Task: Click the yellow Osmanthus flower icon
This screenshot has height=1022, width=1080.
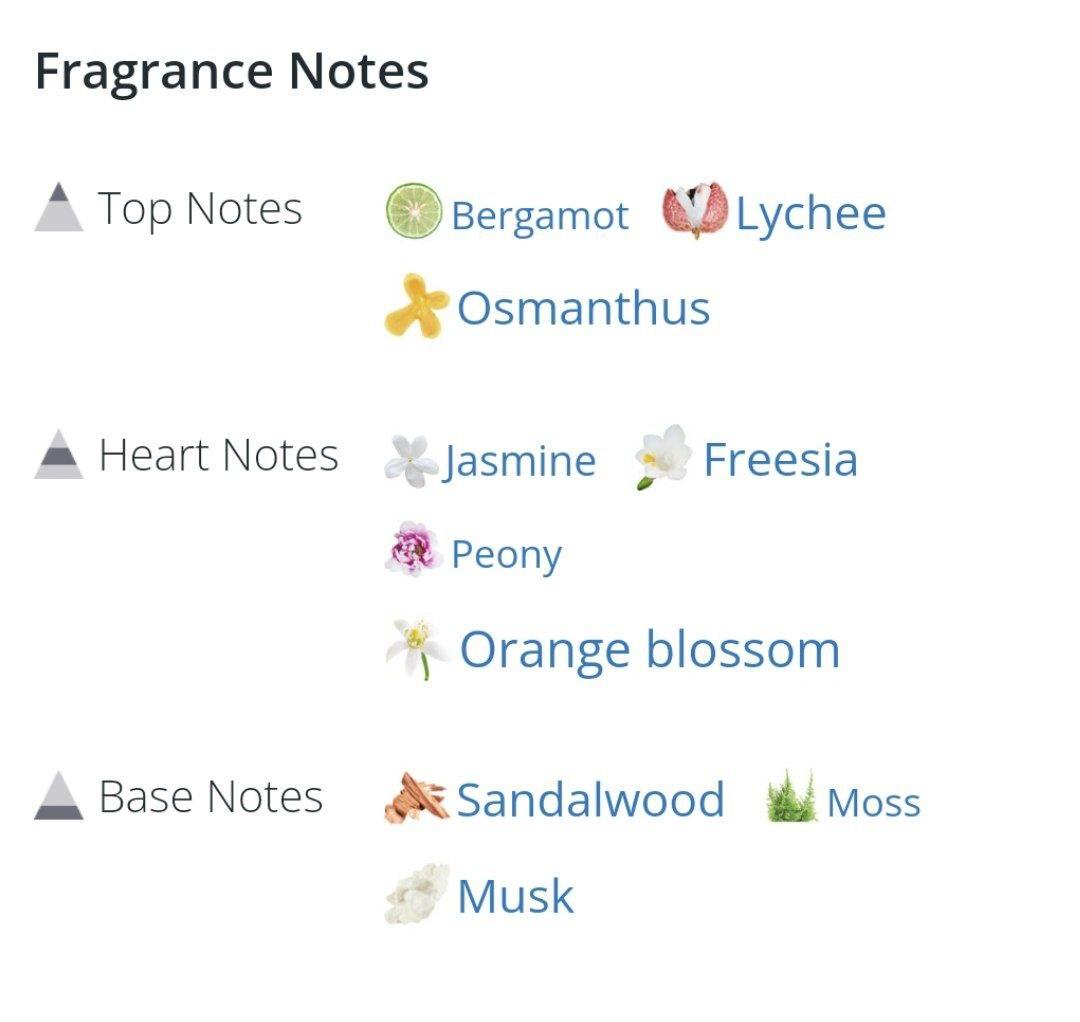Action: [x=415, y=306]
